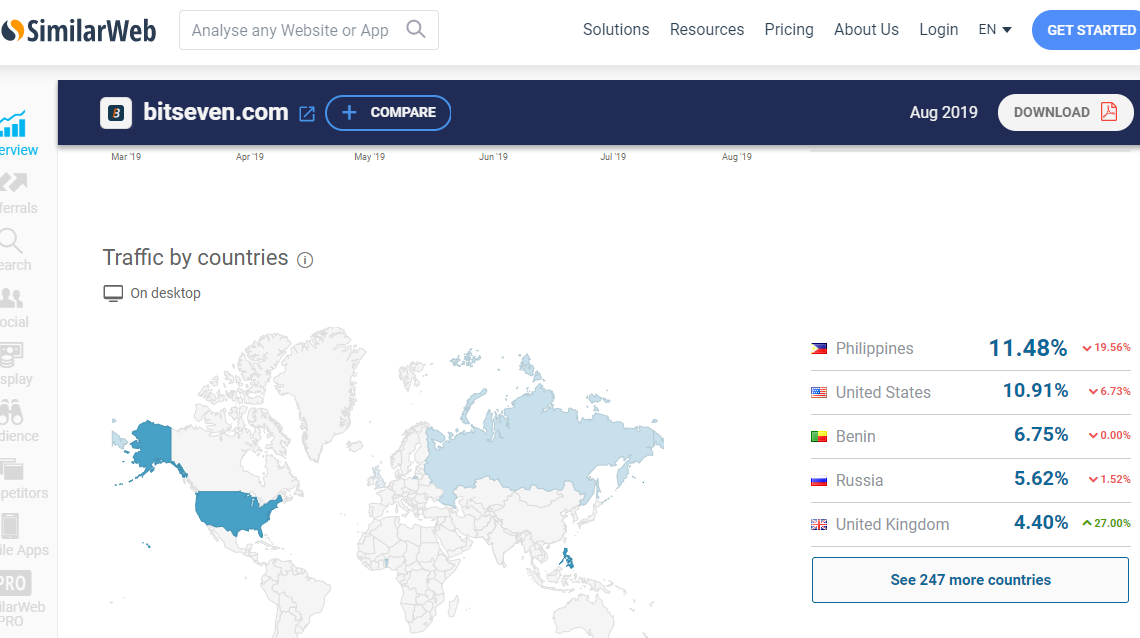Open the Solutions menu
1140x638 pixels.
[616, 30]
